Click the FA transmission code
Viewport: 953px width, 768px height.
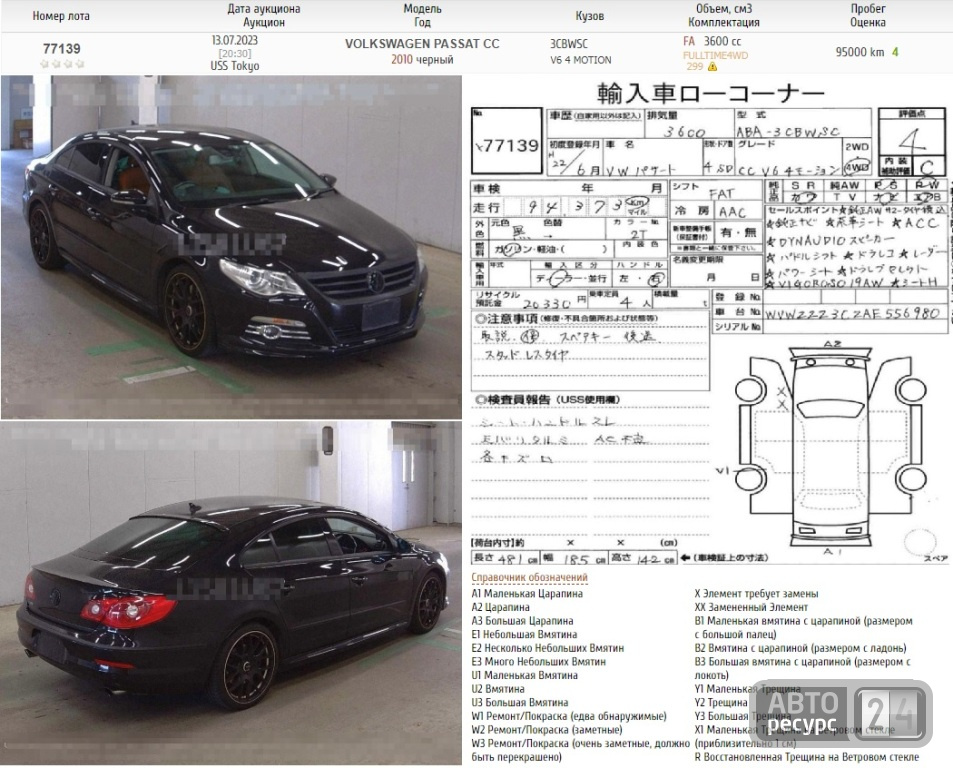[689, 41]
